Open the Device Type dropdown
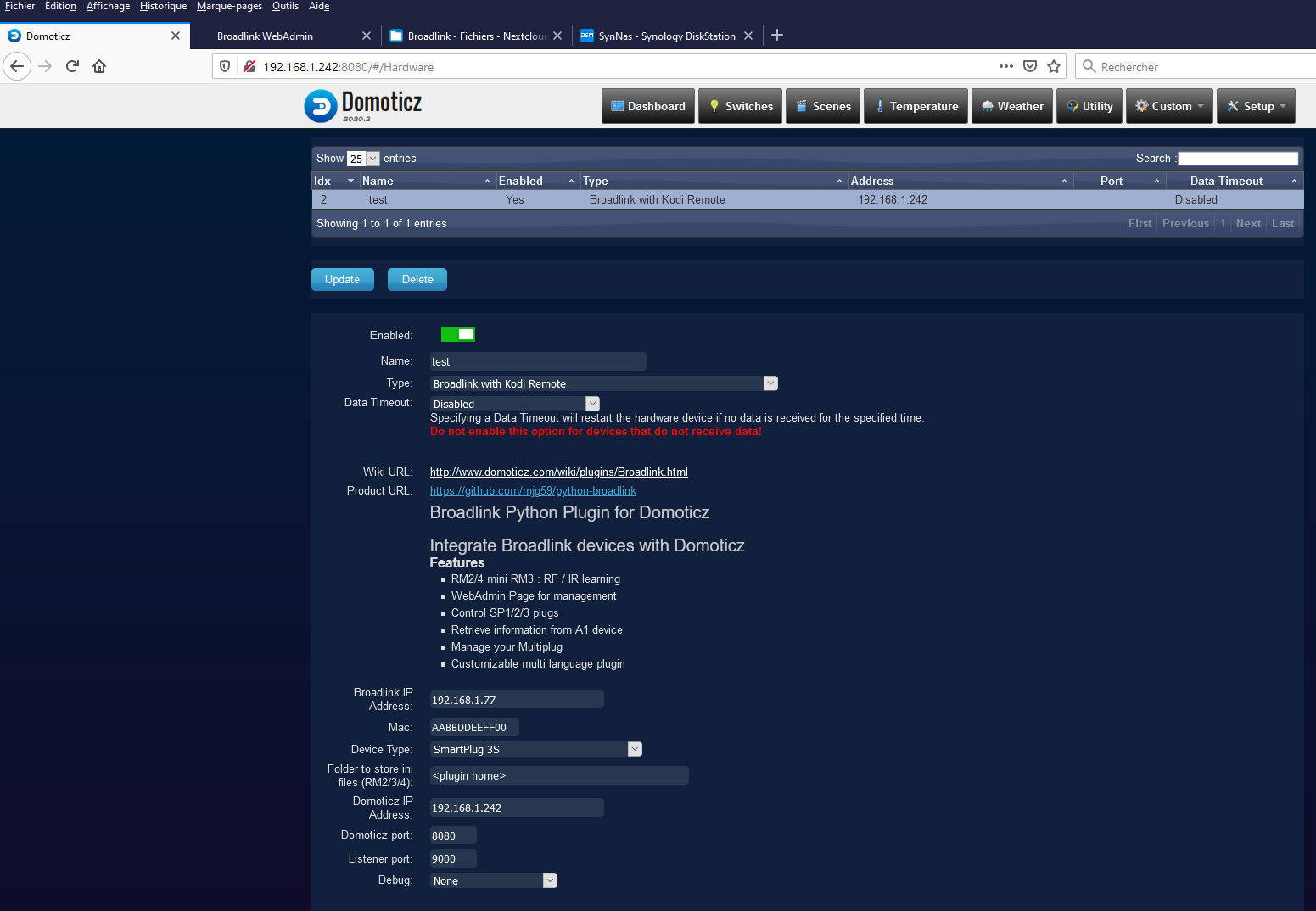Viewport: 1316px width, 911px height. (x=536, y=749)
